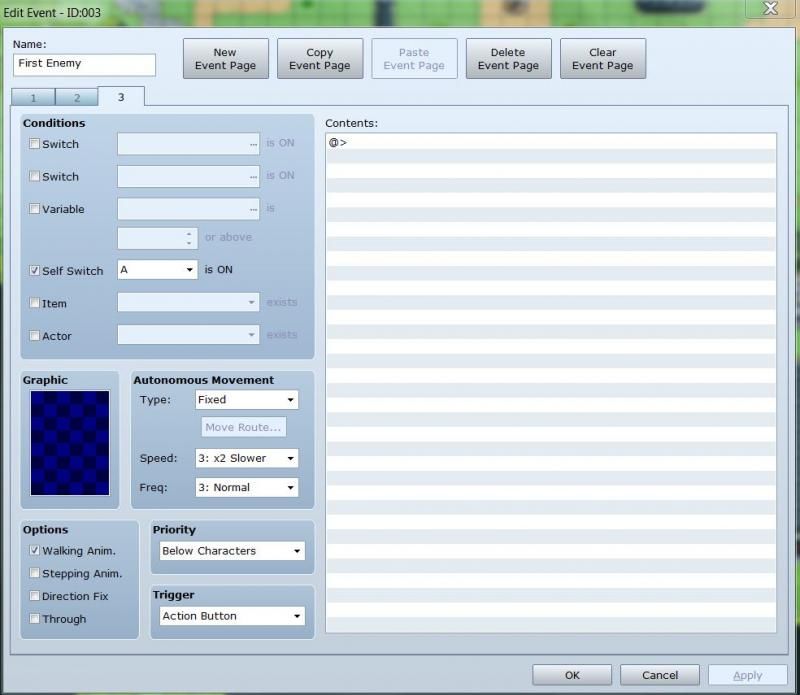Viewport: 800px width, 695px height.
Task: Confirm changes with the OK button
Action: [x=571, y=675]
